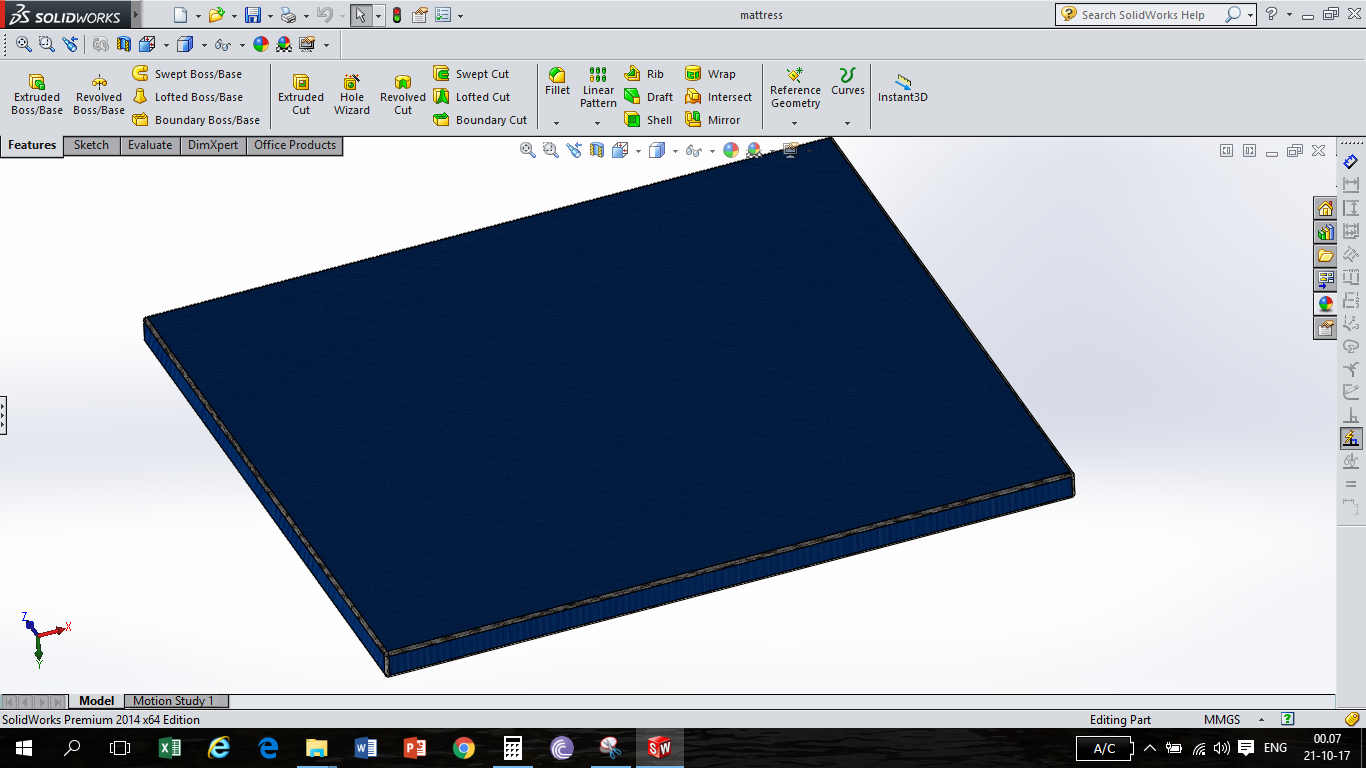This screenshot has width=1366, height=768.
Task: Open the DimXpert tab
Action: (213, 146)
